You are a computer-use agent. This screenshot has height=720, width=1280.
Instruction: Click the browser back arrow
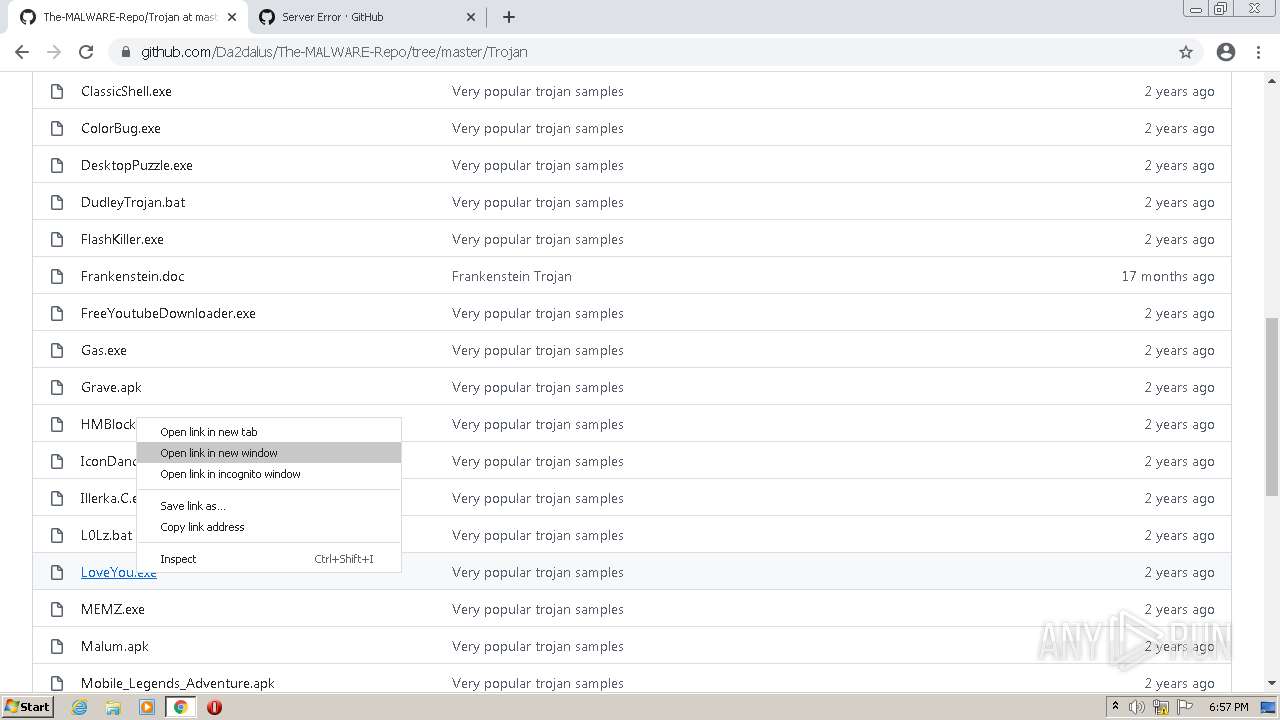pyautogui.click(x=22, y=52)
